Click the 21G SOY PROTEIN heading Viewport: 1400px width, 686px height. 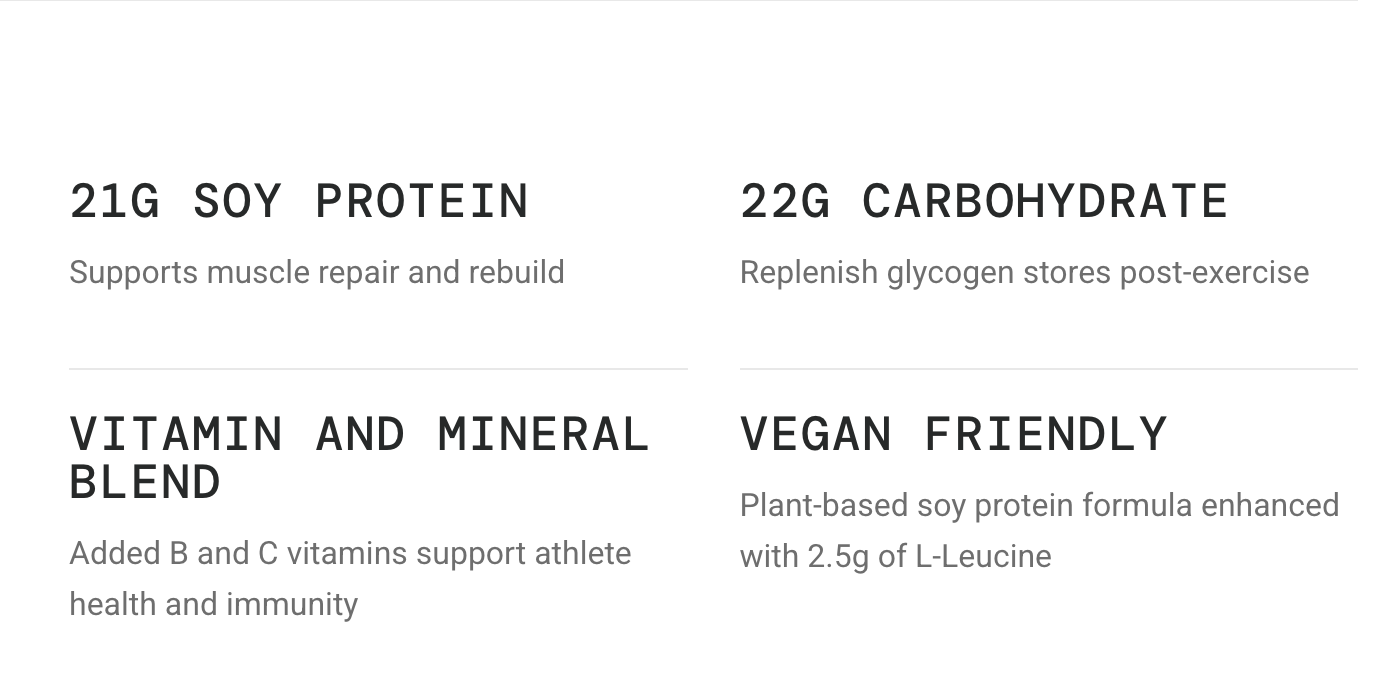click(299, 201)
